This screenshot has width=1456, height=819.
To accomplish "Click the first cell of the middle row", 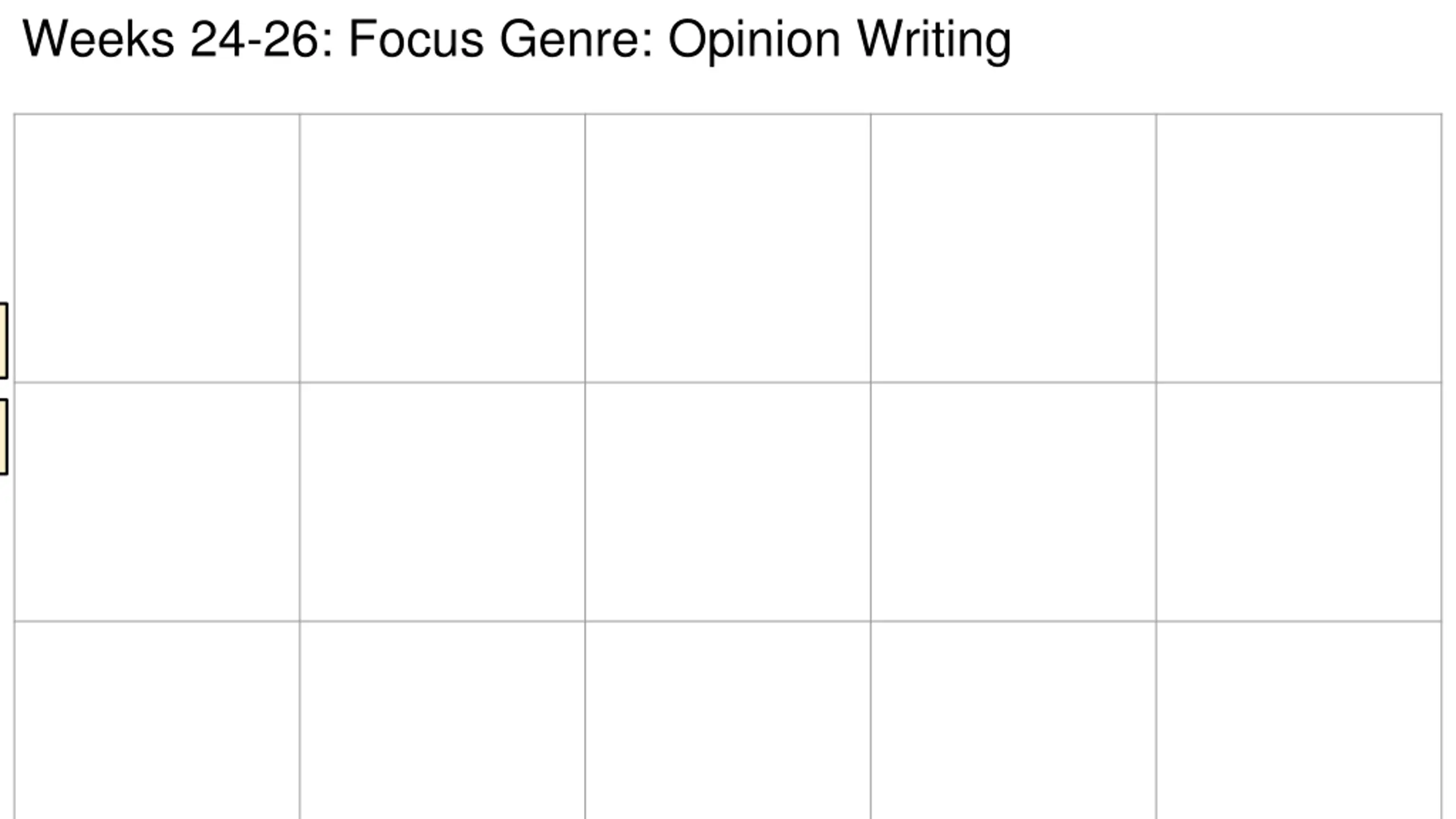I will [x=157, y=502].
